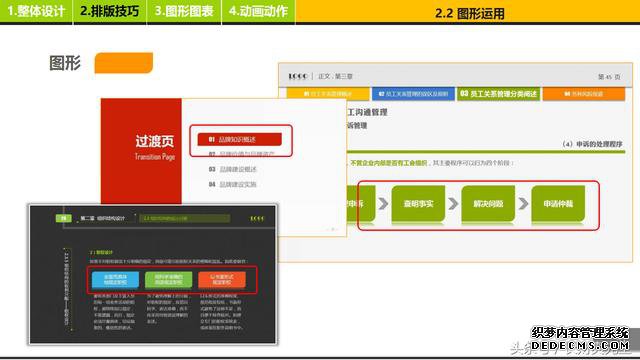Click the yellow LOGO in the dark slide
Screen dimensions: 640x360
[x=257, y=219]
